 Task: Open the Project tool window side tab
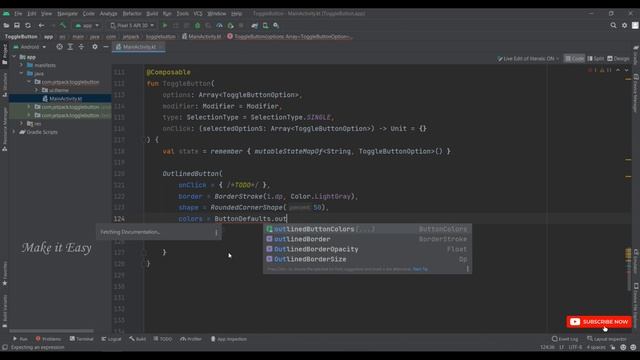coord(4,54)
